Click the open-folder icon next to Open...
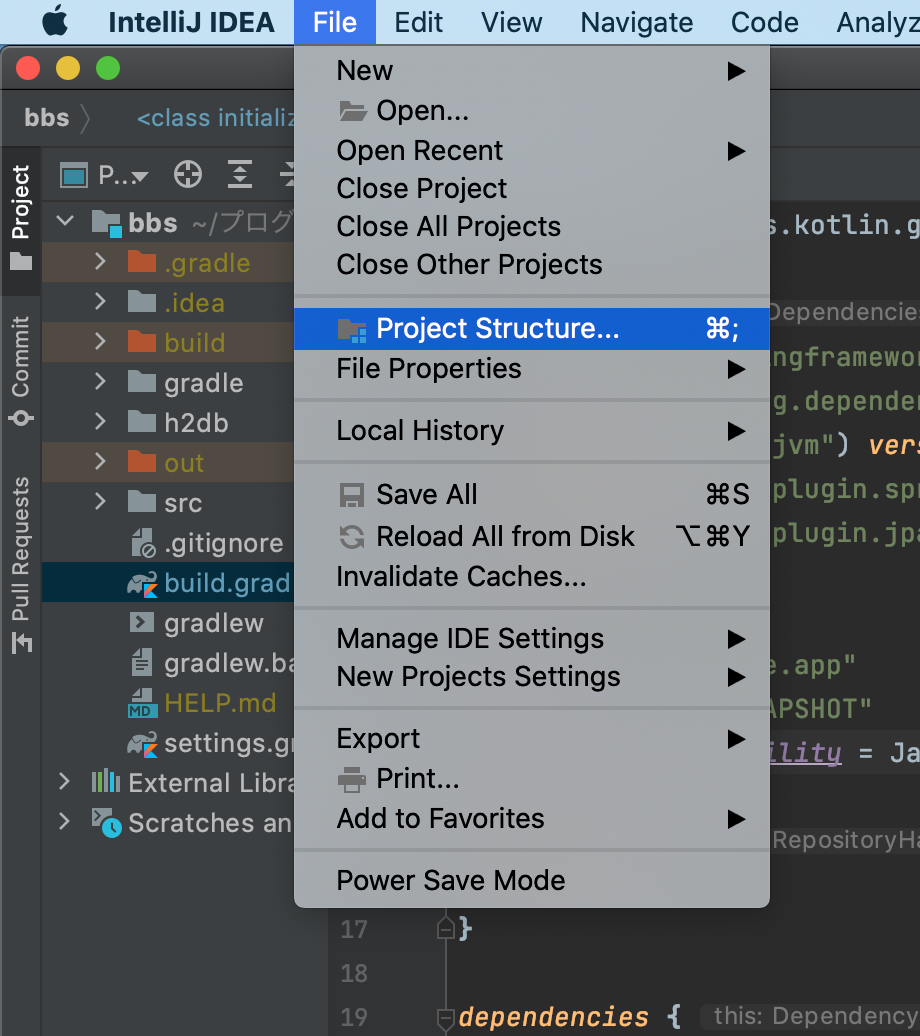The width and height of the screenshot is (920, 1036). 353,111
